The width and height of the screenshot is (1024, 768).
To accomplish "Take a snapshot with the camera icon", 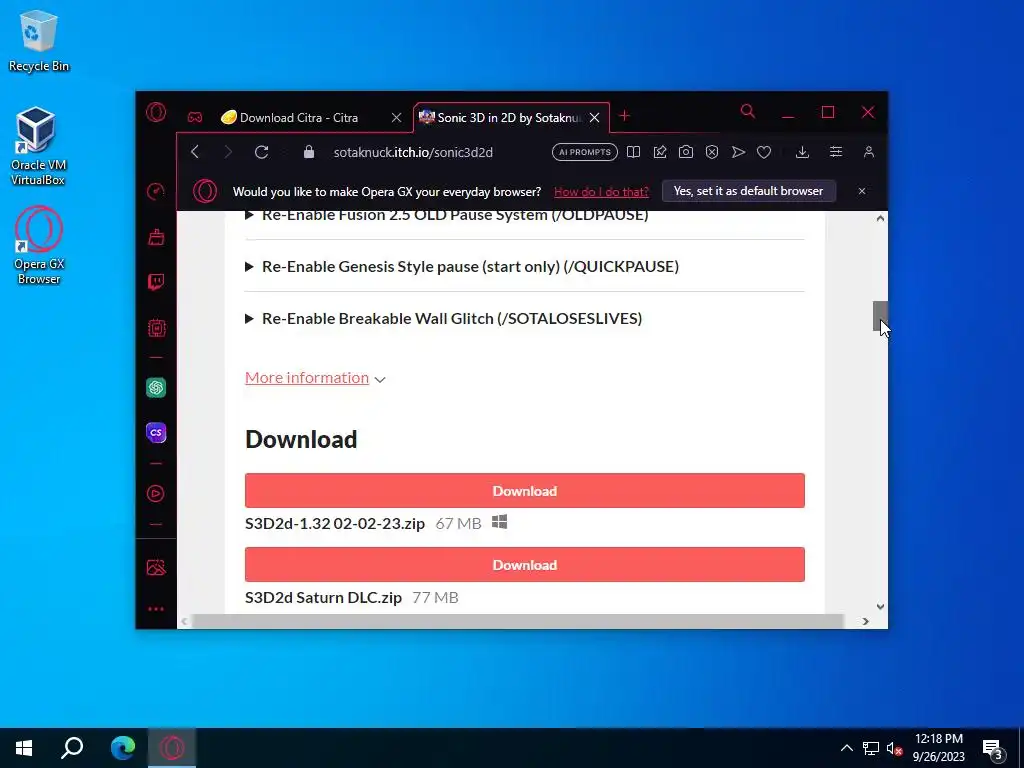I will (x=686, y=152).
